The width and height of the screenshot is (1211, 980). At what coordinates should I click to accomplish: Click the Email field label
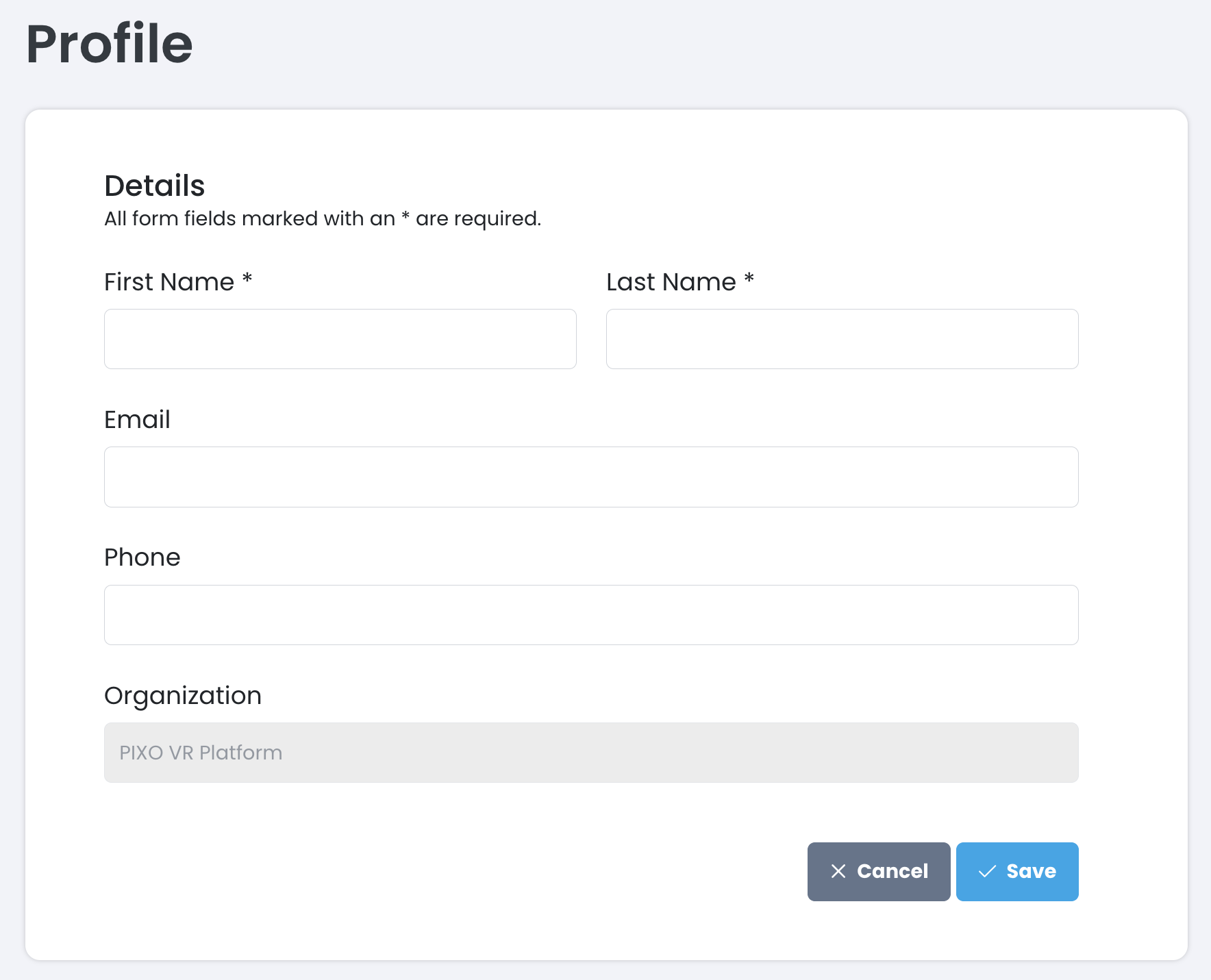(137, 420)
